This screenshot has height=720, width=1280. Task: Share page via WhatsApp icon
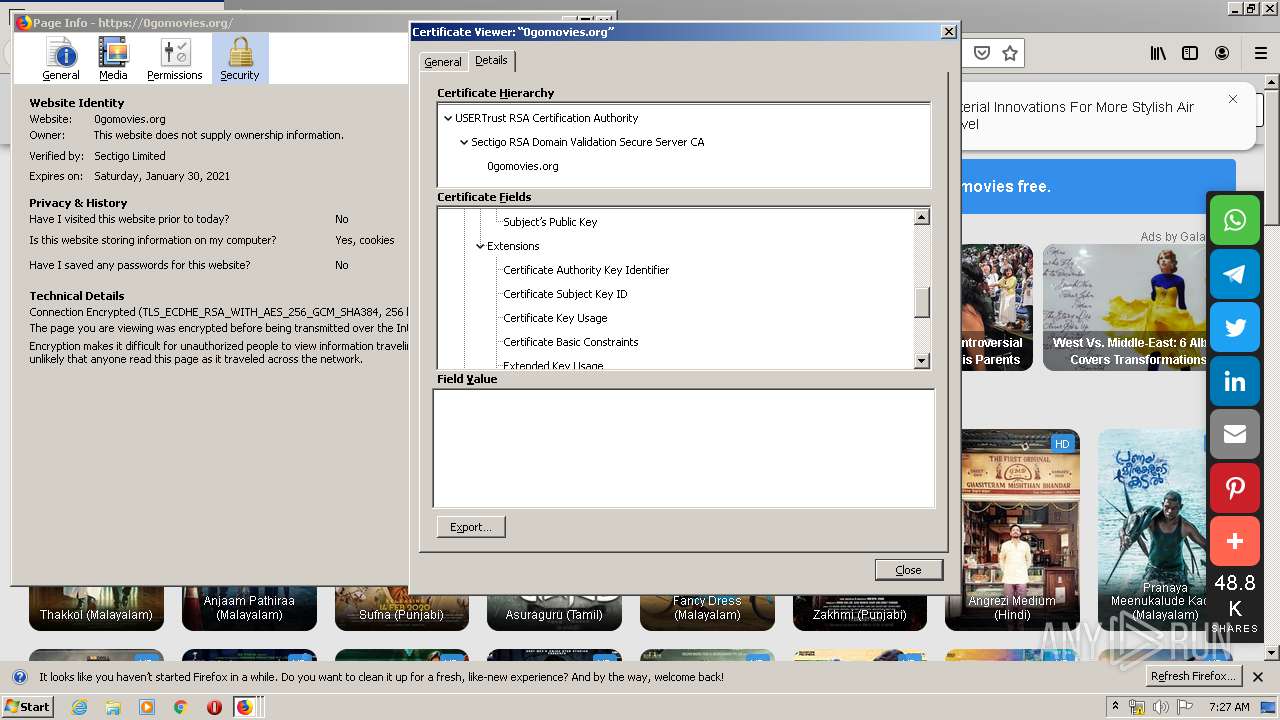(x=1235, y=220)
